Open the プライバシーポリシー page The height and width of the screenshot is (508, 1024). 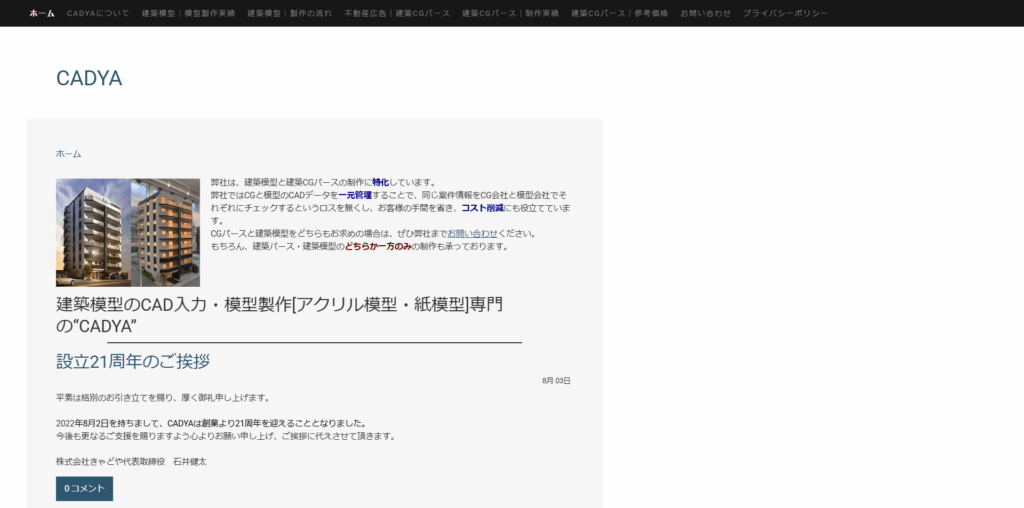coord(783,14)
